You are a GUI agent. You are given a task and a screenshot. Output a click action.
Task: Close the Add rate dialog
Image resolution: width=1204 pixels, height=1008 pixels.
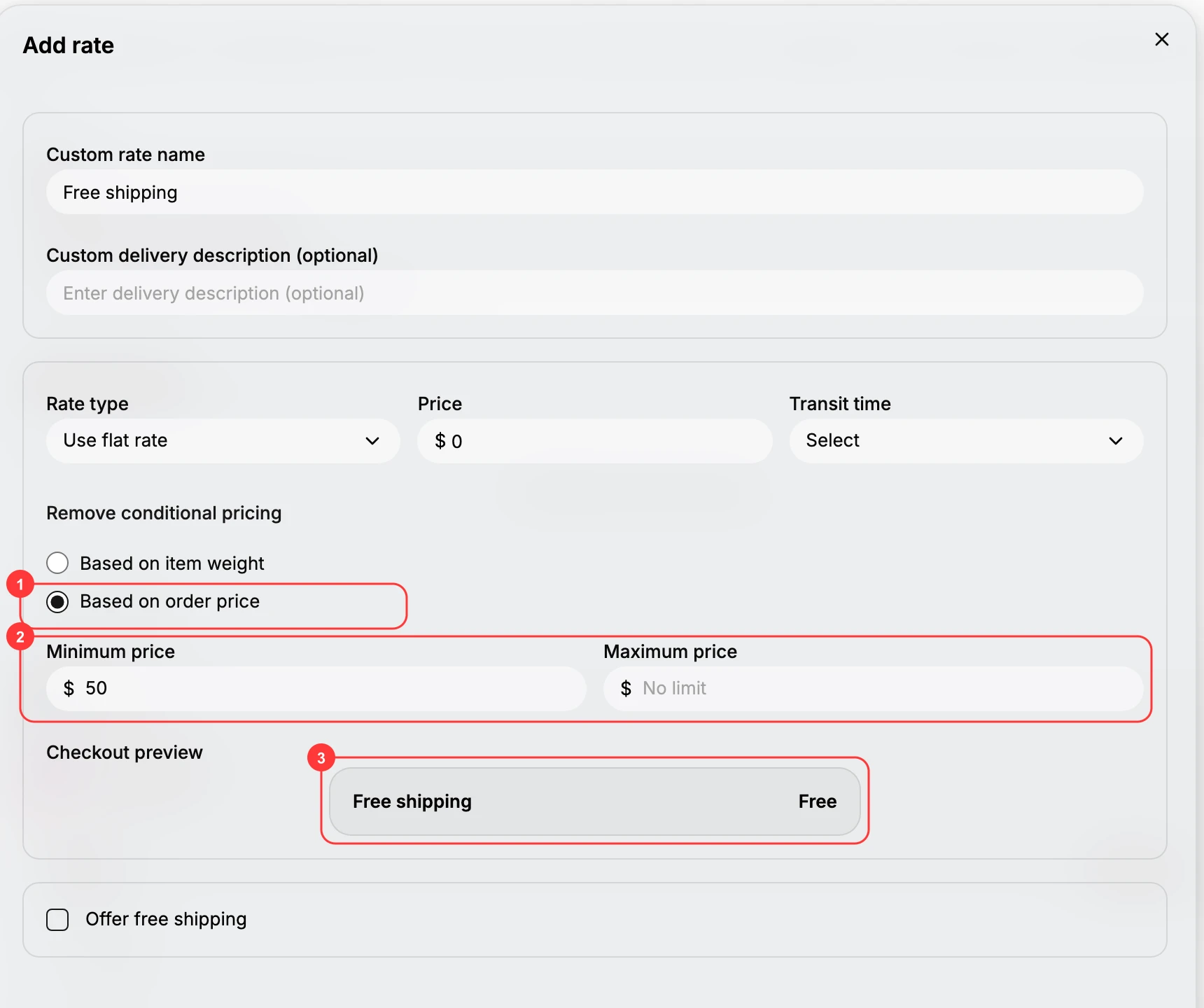pyautogui.click(x=1162, y=40)
